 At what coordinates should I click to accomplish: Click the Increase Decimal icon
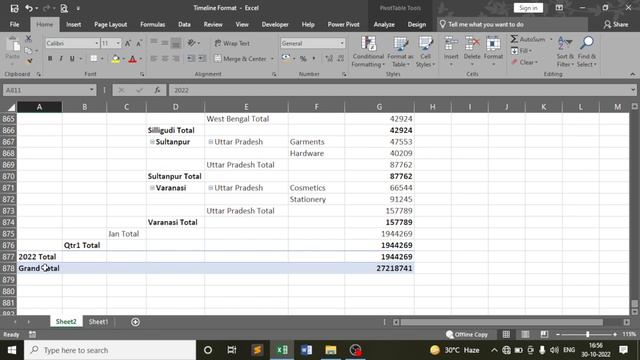click(329, 59)
